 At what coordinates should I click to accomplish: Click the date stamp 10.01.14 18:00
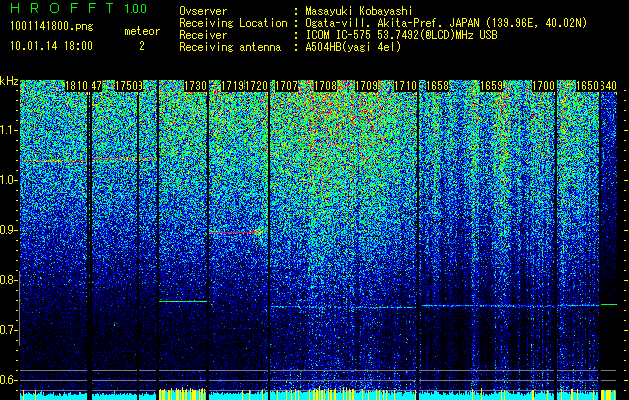tap(51, 46)
